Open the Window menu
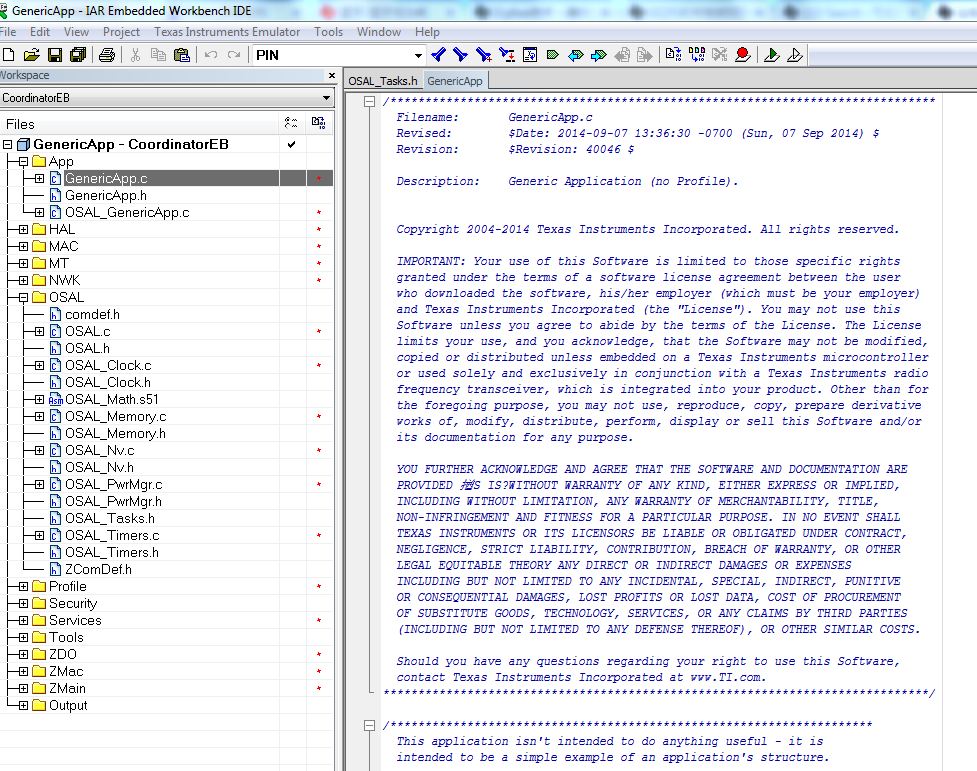 (x=379, y=32)
